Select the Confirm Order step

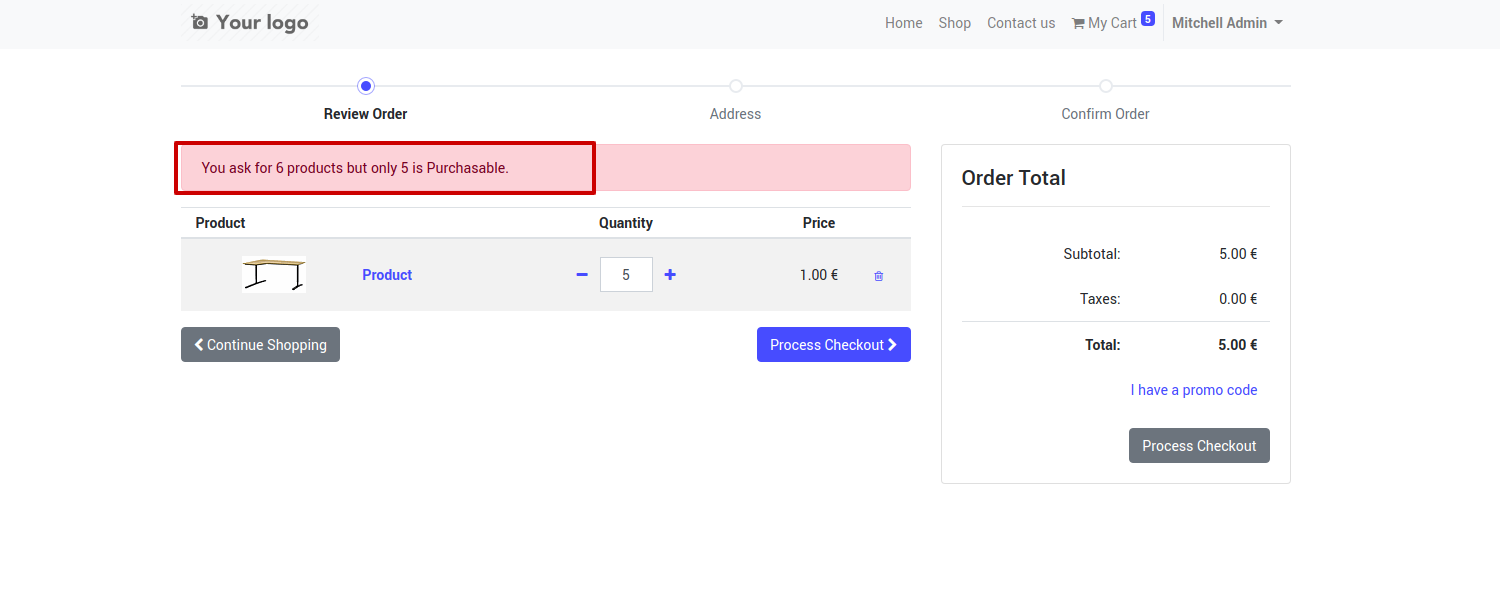pyautogui.click(x=1105, y=114)
